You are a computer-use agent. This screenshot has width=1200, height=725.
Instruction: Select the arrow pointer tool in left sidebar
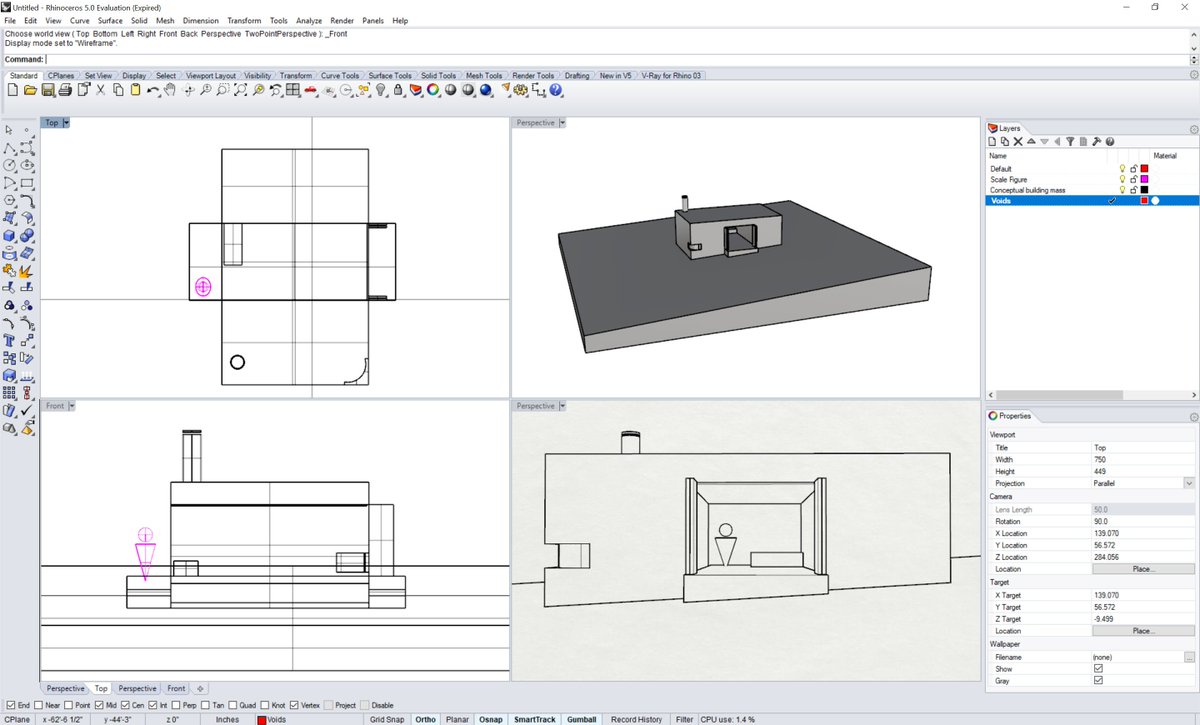point(10,129)
